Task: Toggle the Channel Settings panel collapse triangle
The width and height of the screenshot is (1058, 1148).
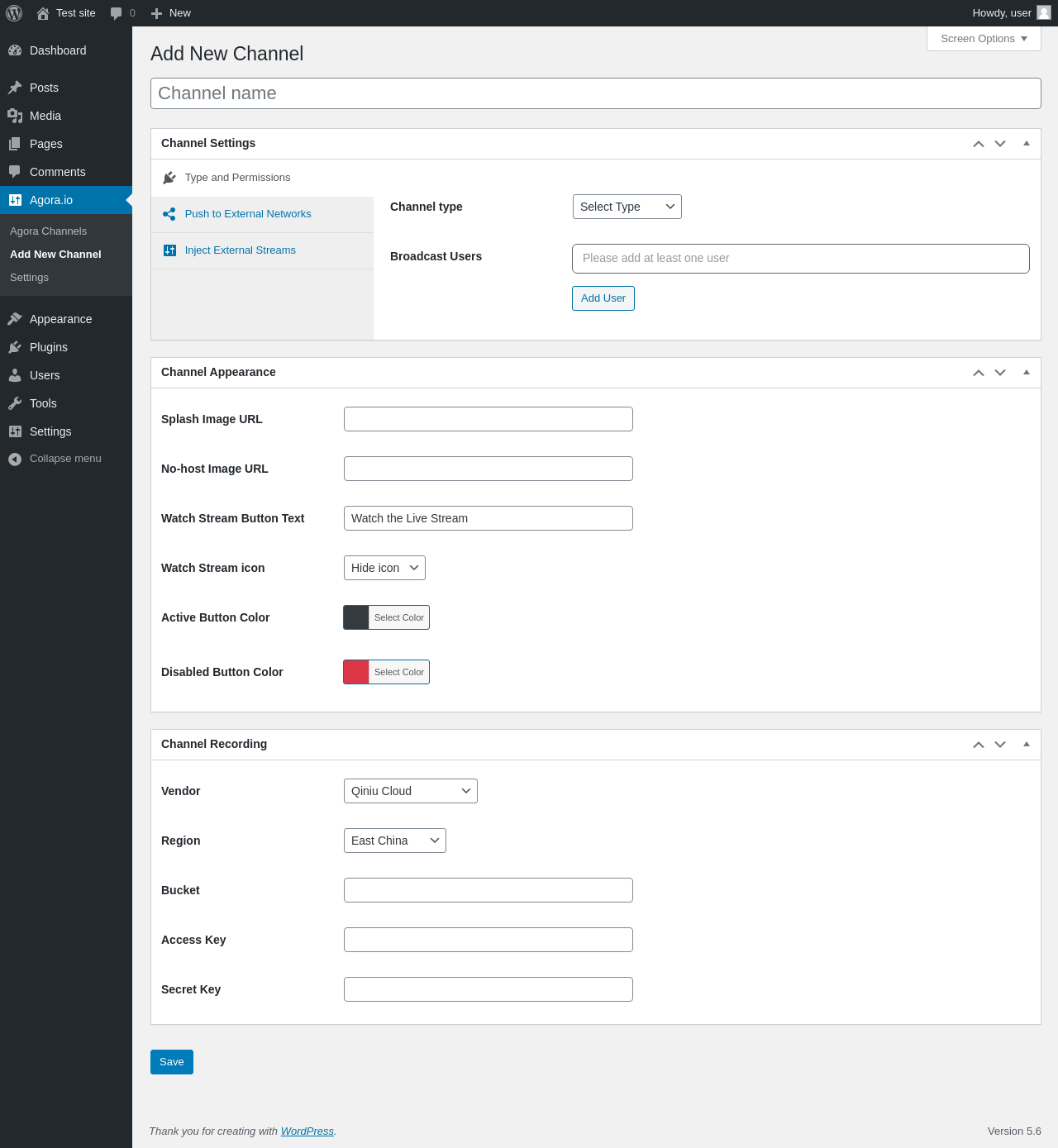Action: tap(1027, 143)
